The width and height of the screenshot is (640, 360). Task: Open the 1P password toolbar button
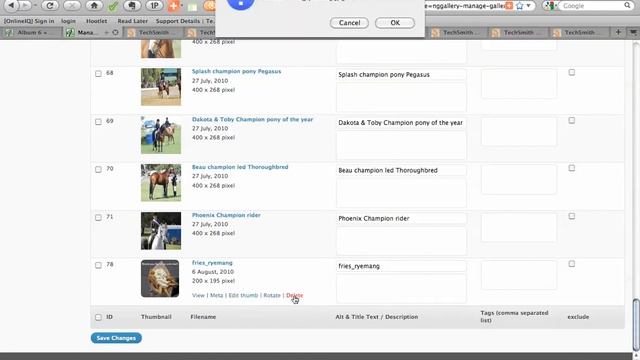[x=154, y=5]
